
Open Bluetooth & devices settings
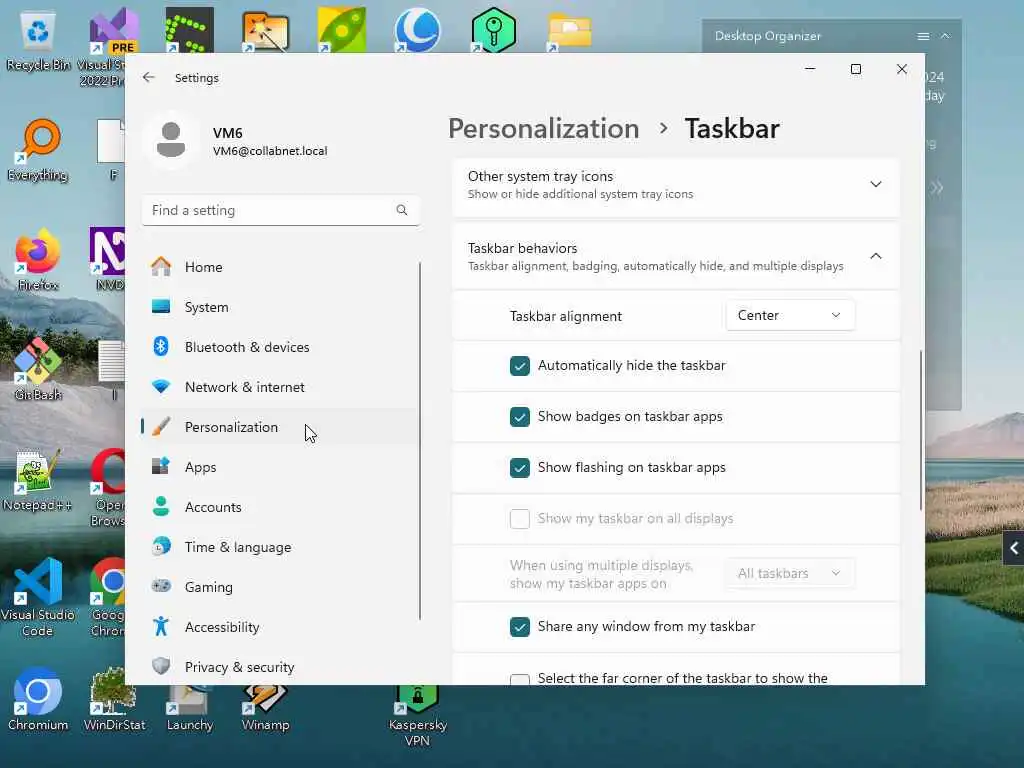click(x=281, y=347)
